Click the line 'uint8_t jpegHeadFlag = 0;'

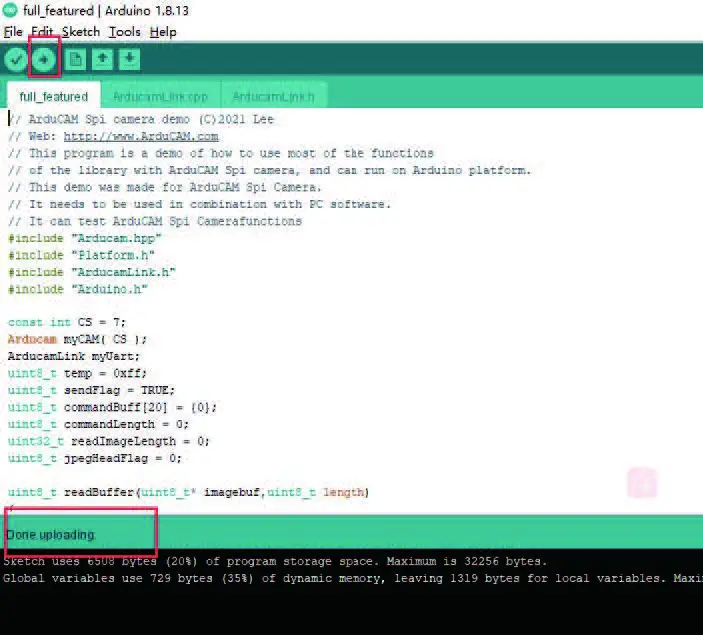click(x=95, y=459)
